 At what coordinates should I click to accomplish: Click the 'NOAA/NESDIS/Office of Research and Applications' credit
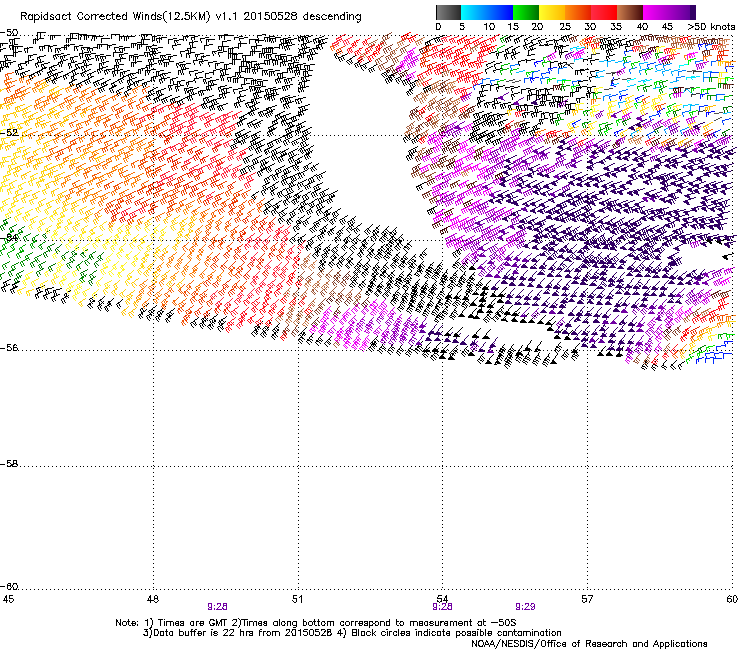[589, 644]
